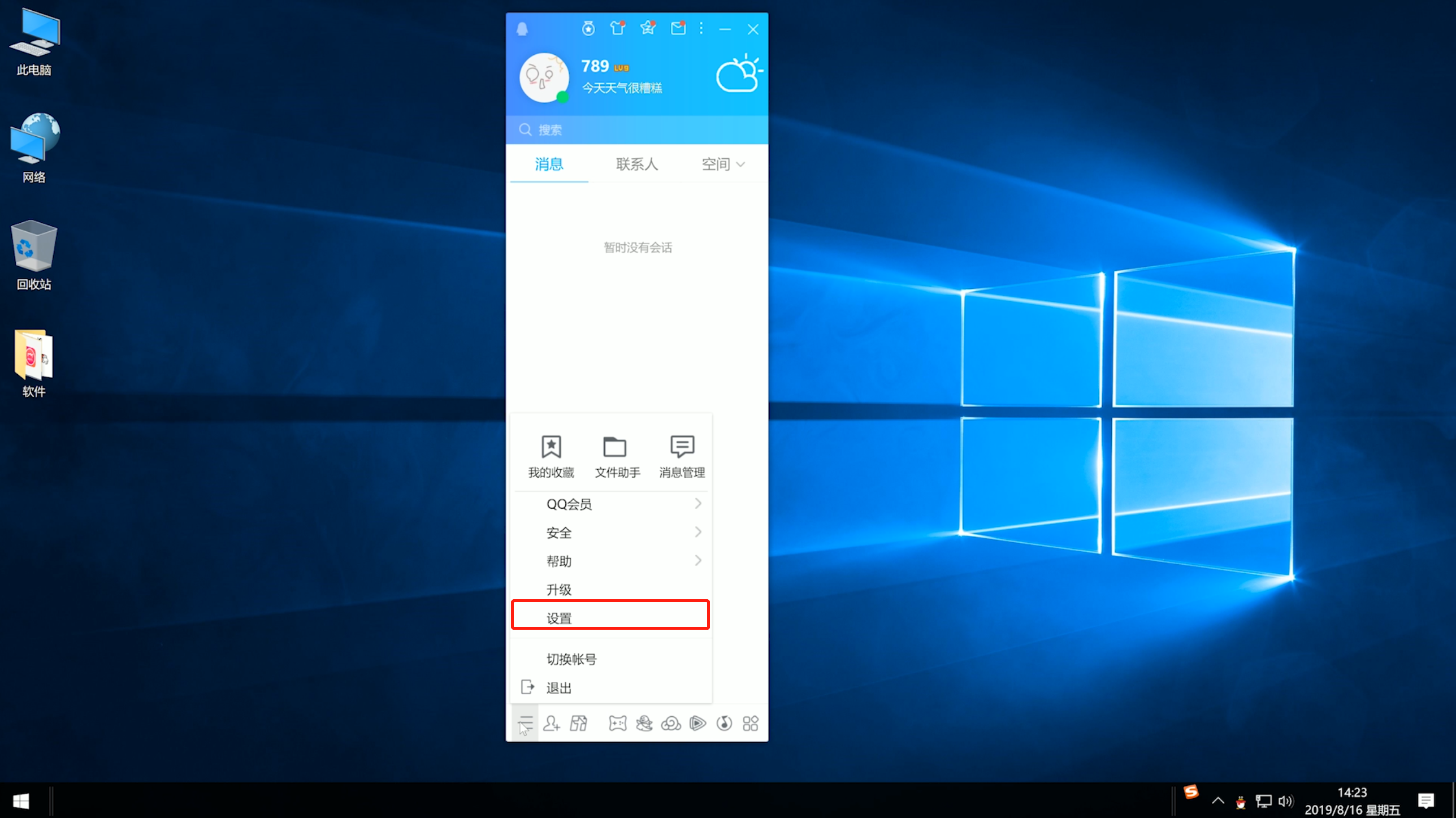
Task: Switch to the 消息 tab
Action: point(549,164)
